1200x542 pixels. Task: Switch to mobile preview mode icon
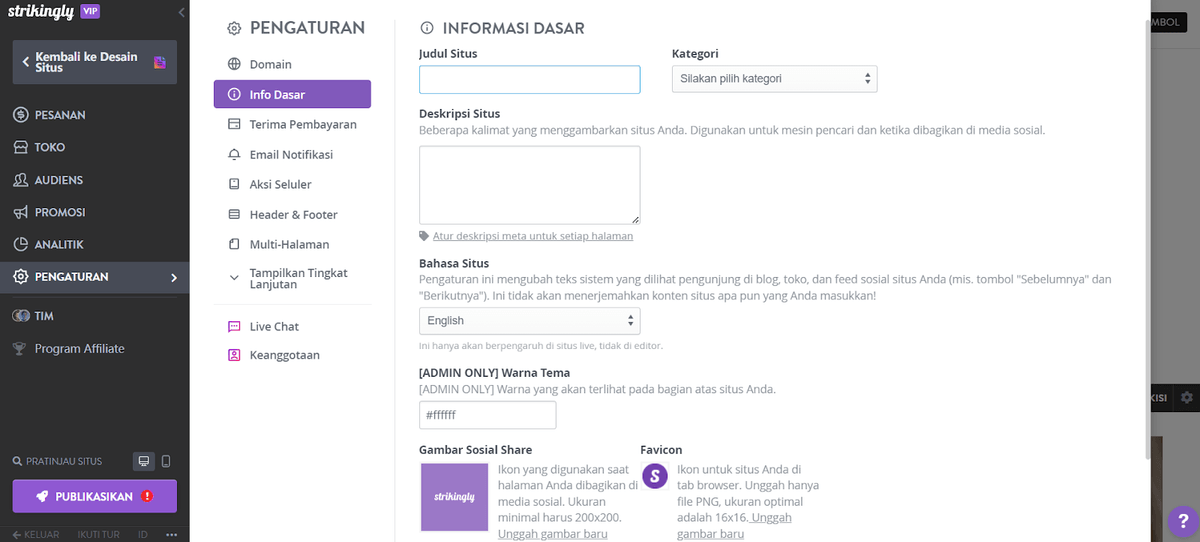[166, 461]
